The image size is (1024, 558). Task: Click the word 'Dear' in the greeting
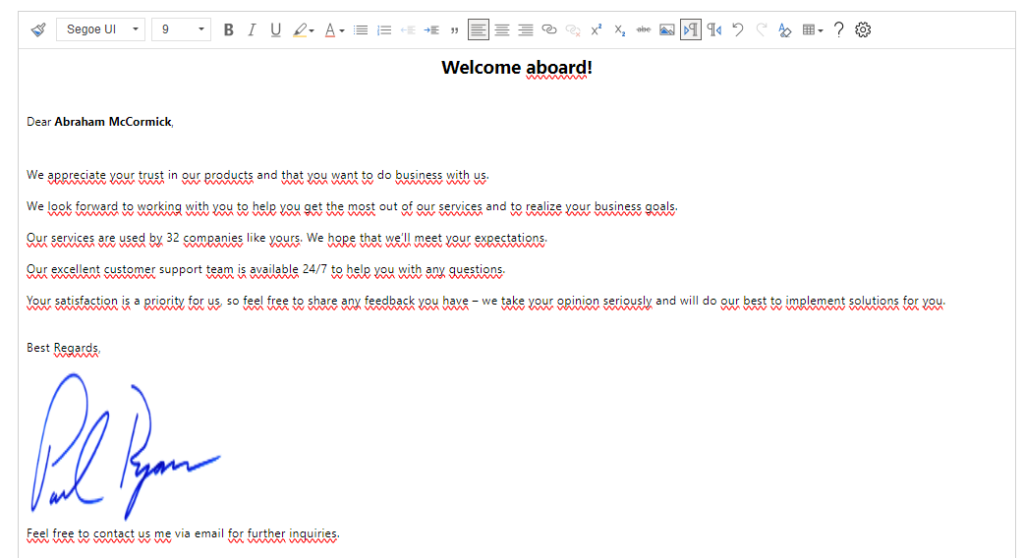click(39, 122)
